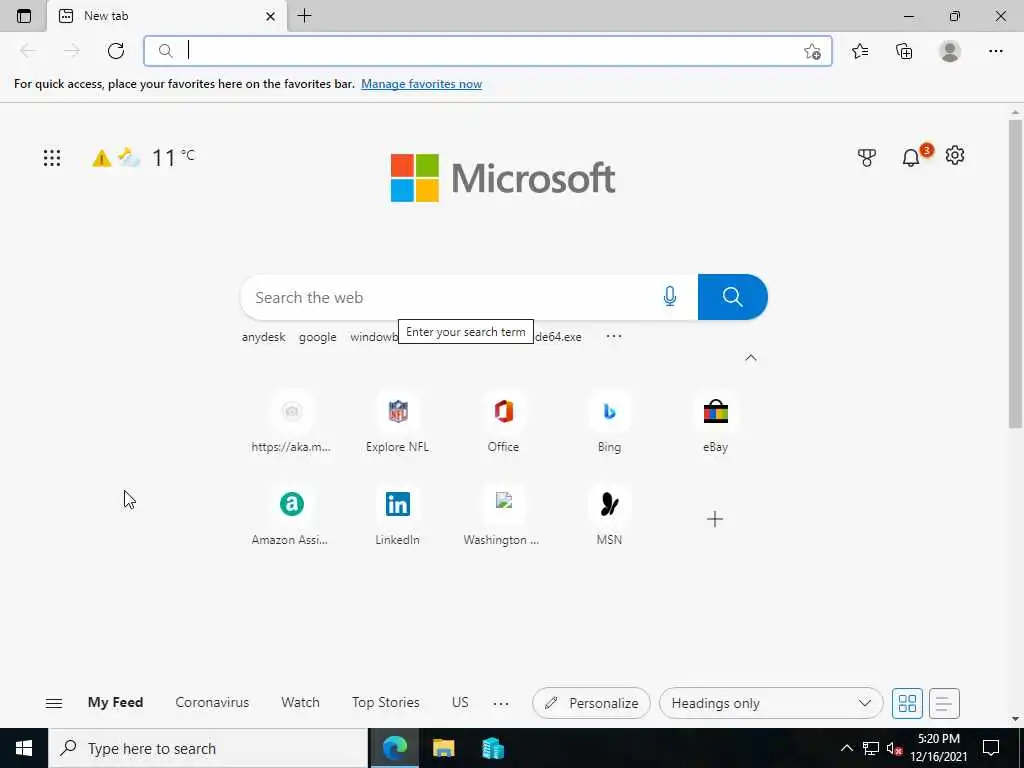Open page settings gear icon
Viewport: 1024px width, 768px height.
(955, 155)
